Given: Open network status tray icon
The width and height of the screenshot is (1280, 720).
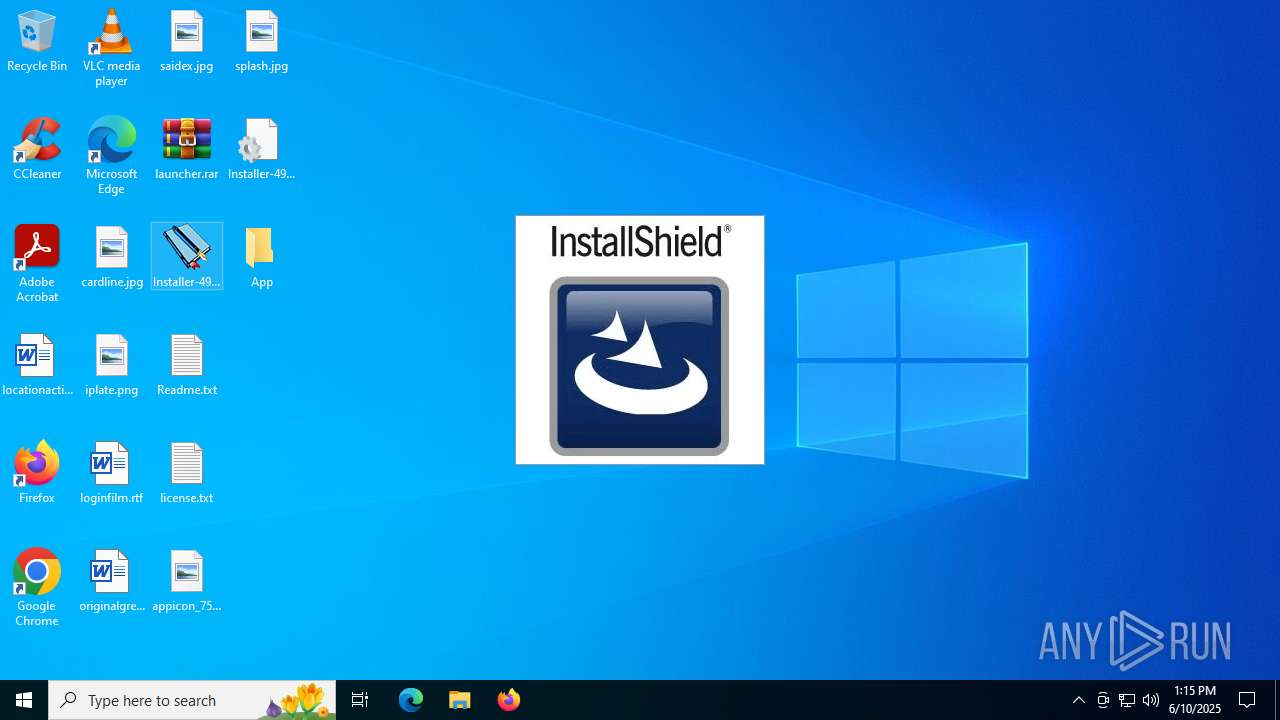Looking at the screenshot, I should pyautogui.click(x=1127, y=700).
